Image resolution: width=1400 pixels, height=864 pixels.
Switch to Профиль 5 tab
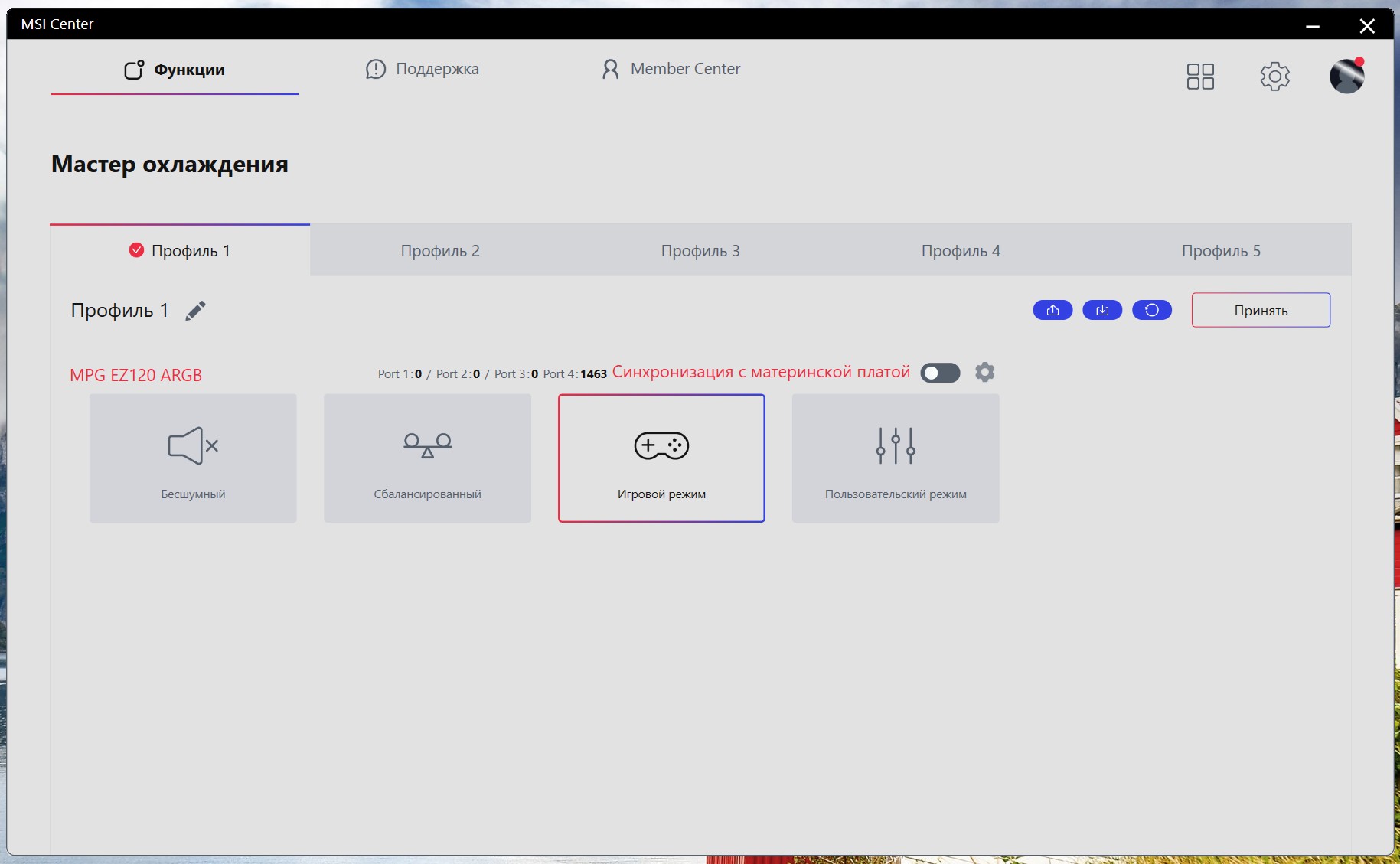(x=1221, y=250)
